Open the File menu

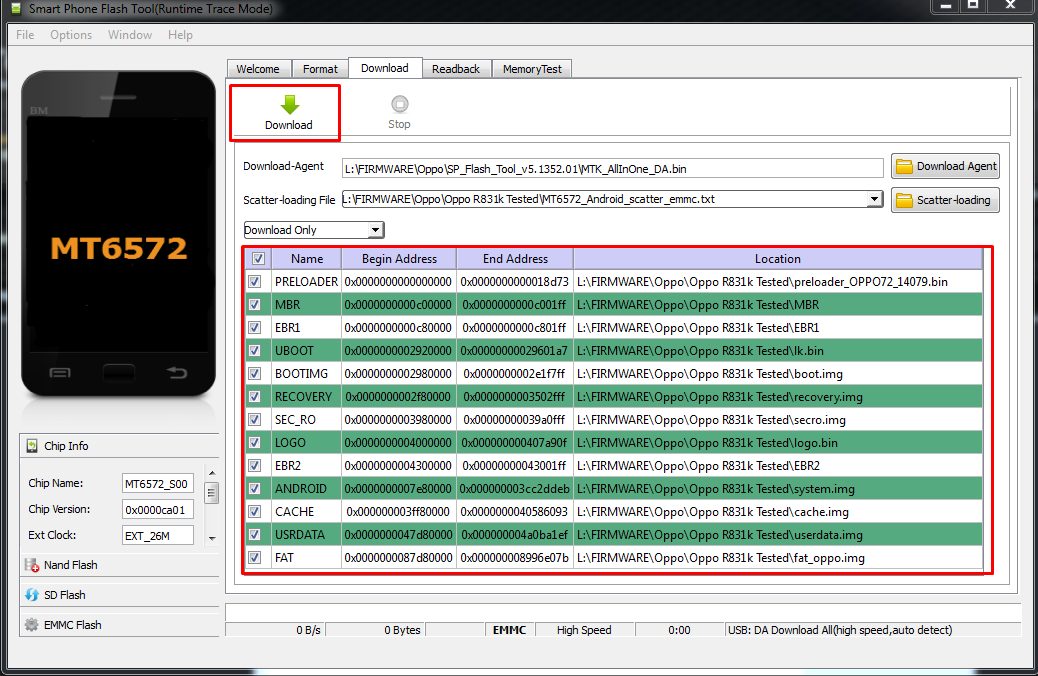(25, 35)
